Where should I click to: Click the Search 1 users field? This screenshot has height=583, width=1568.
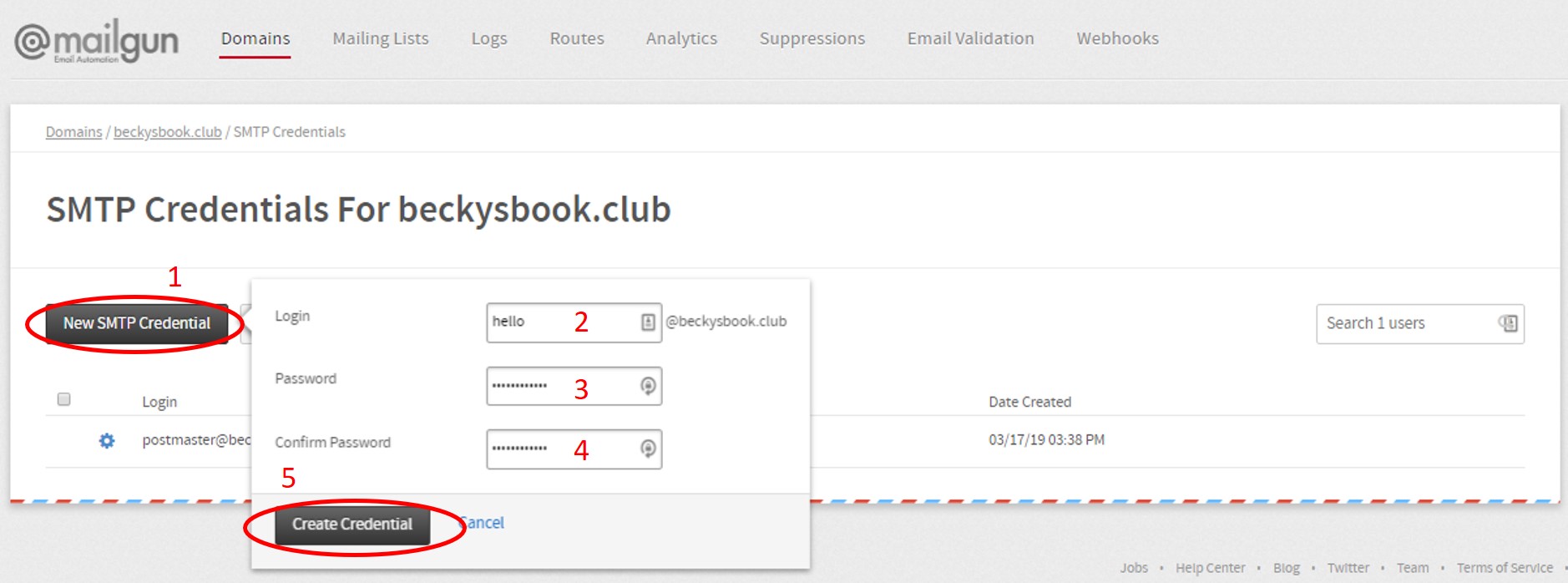[1420, 323]
